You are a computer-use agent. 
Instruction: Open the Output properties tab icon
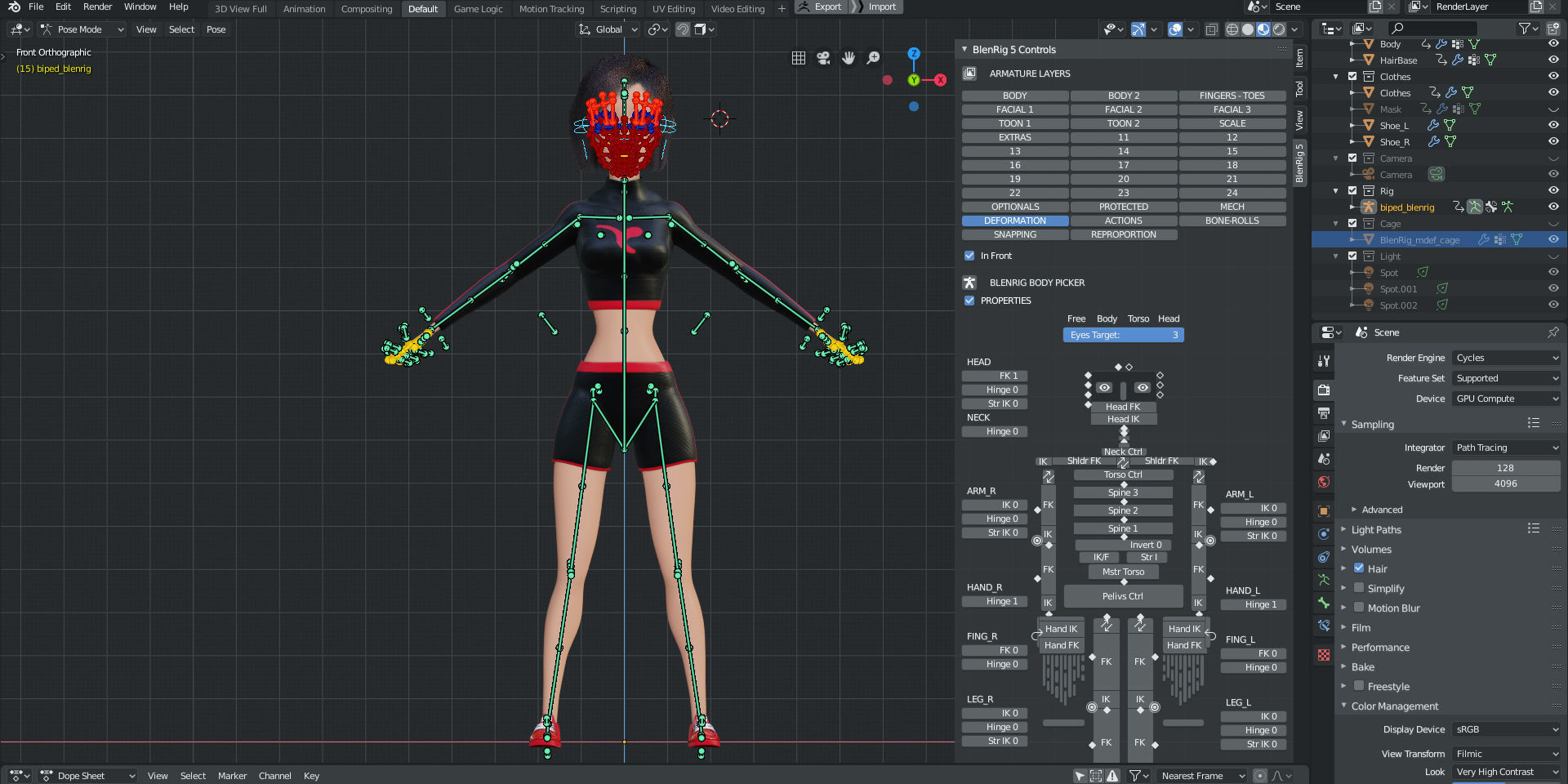[x=1324, y=413]
